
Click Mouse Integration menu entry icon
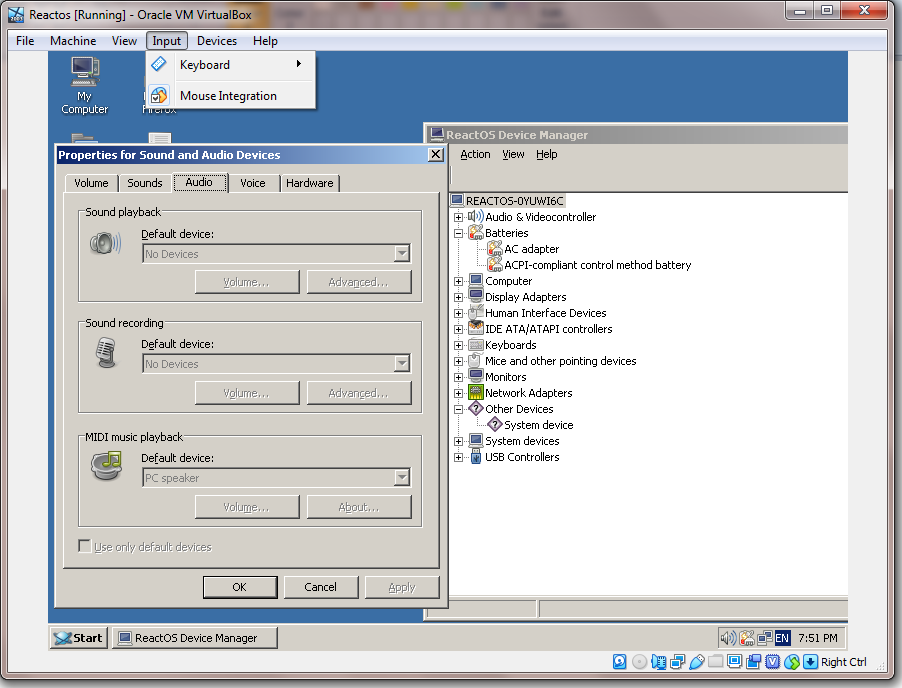[159, 95]
